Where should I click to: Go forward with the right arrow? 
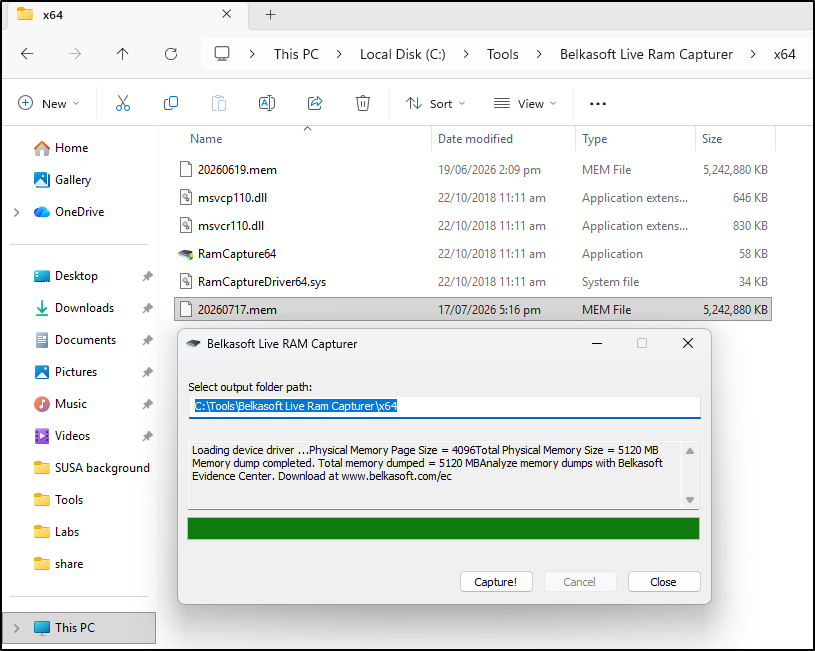click(75, 54)
